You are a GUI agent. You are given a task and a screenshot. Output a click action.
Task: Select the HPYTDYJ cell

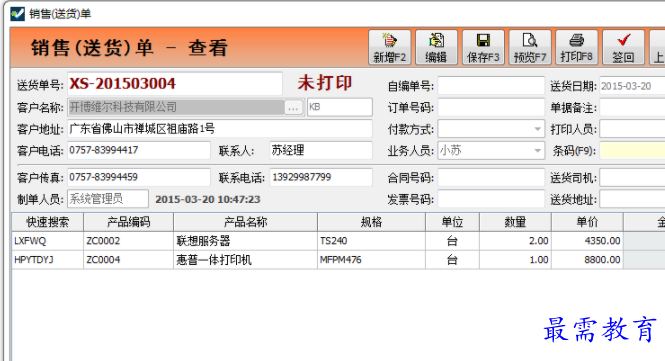click(48, 260)
